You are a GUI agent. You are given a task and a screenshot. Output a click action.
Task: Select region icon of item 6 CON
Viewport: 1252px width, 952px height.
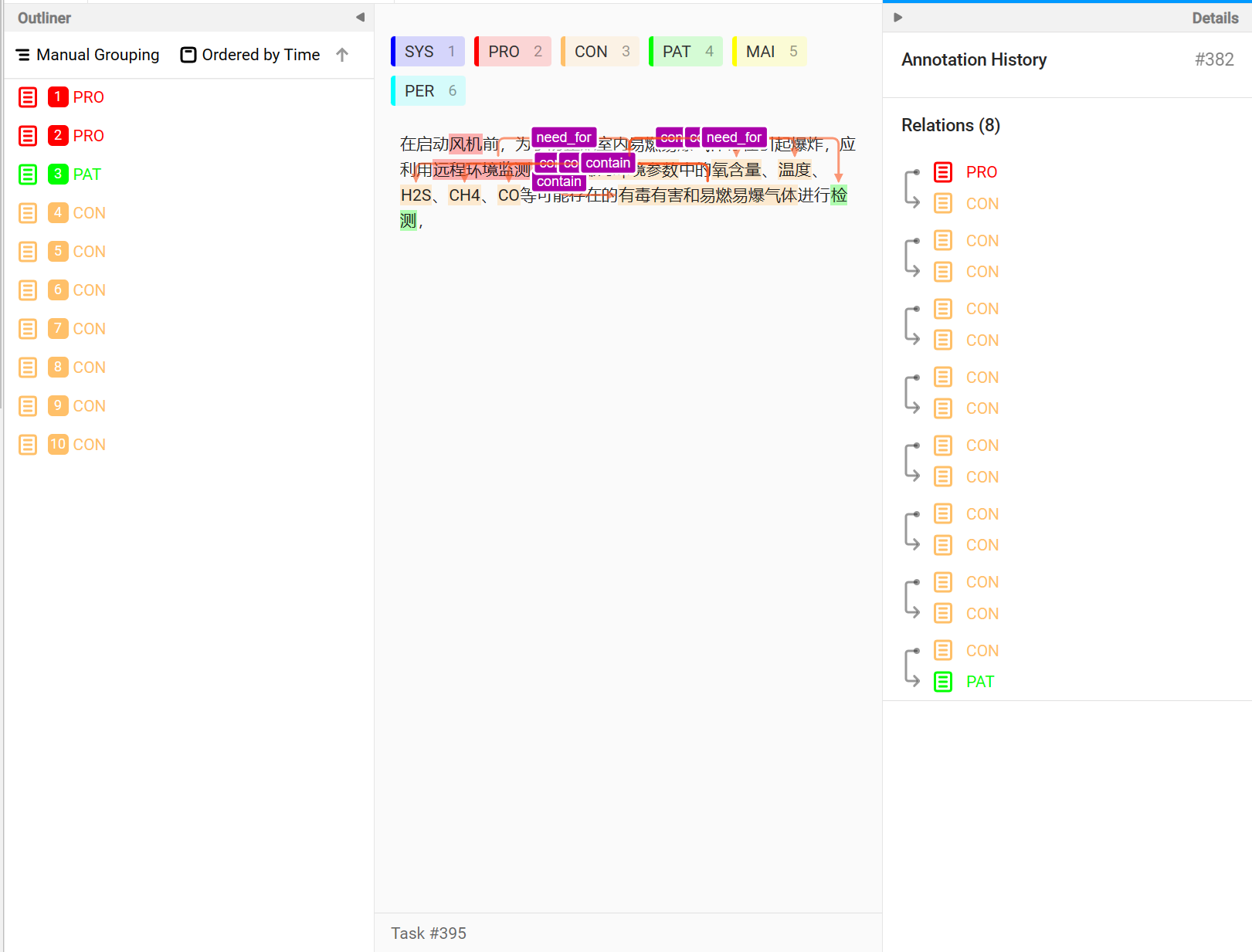pyautogui.click(x=28, y=290)
